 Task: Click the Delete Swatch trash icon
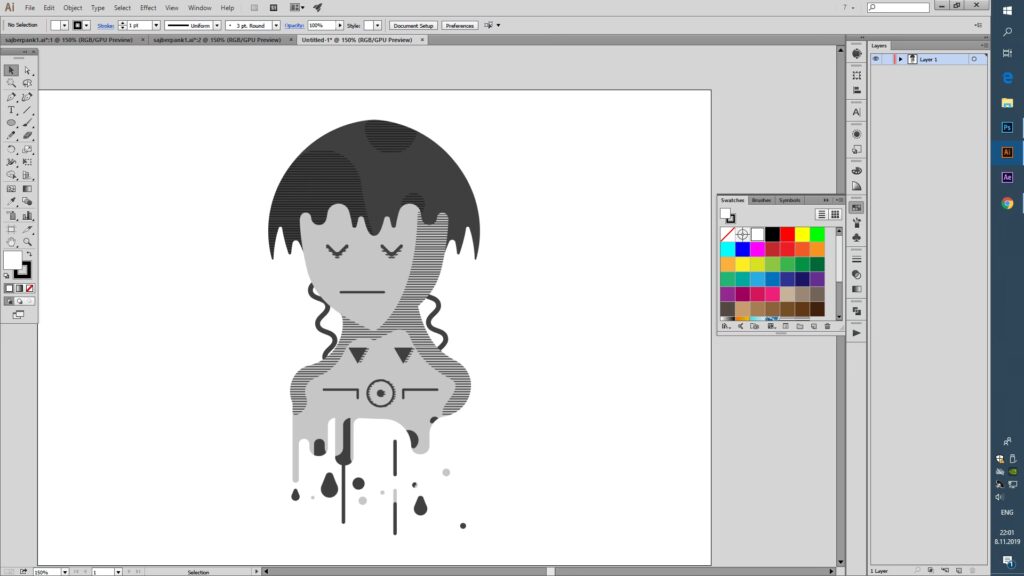(x=827, y=326)
